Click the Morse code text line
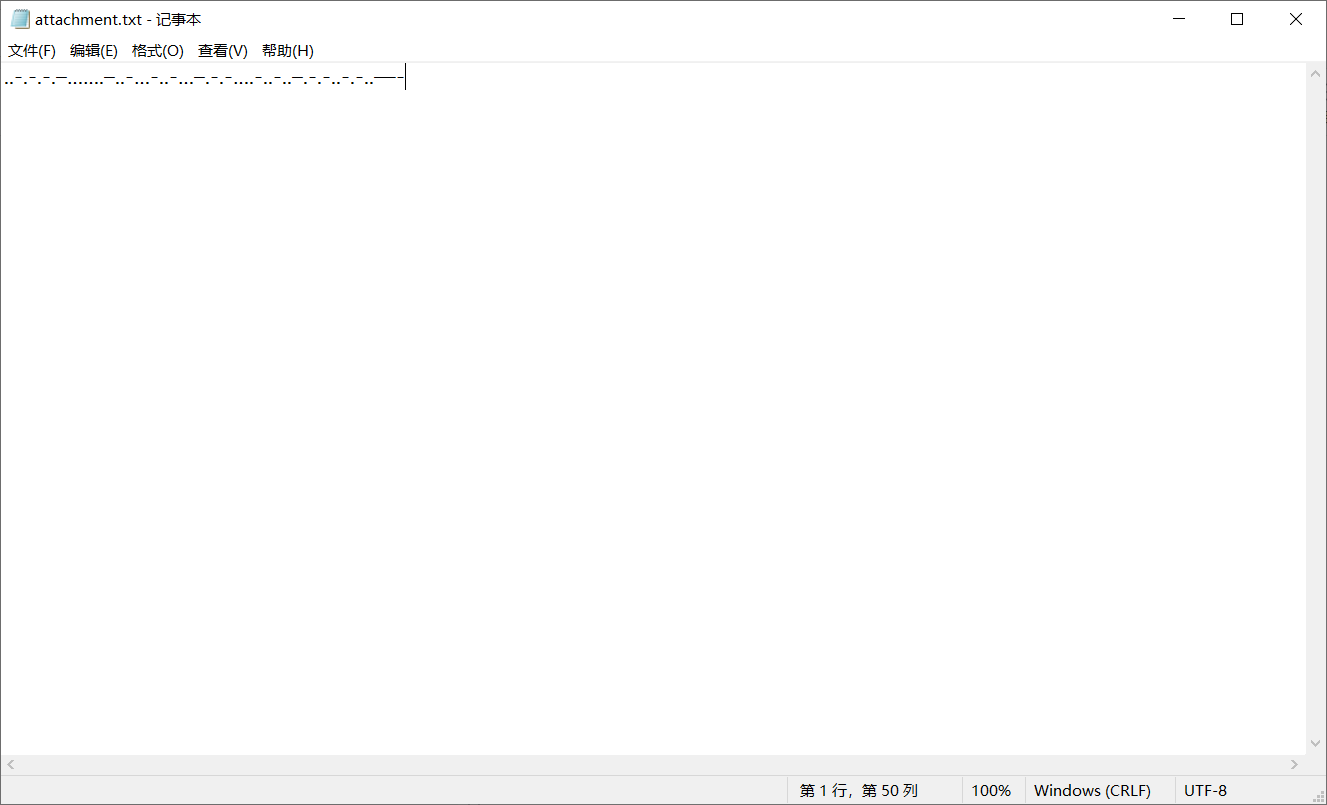The height and width of the screenshot is (805, 1327). pyautogui.click(x=204, y=78)
